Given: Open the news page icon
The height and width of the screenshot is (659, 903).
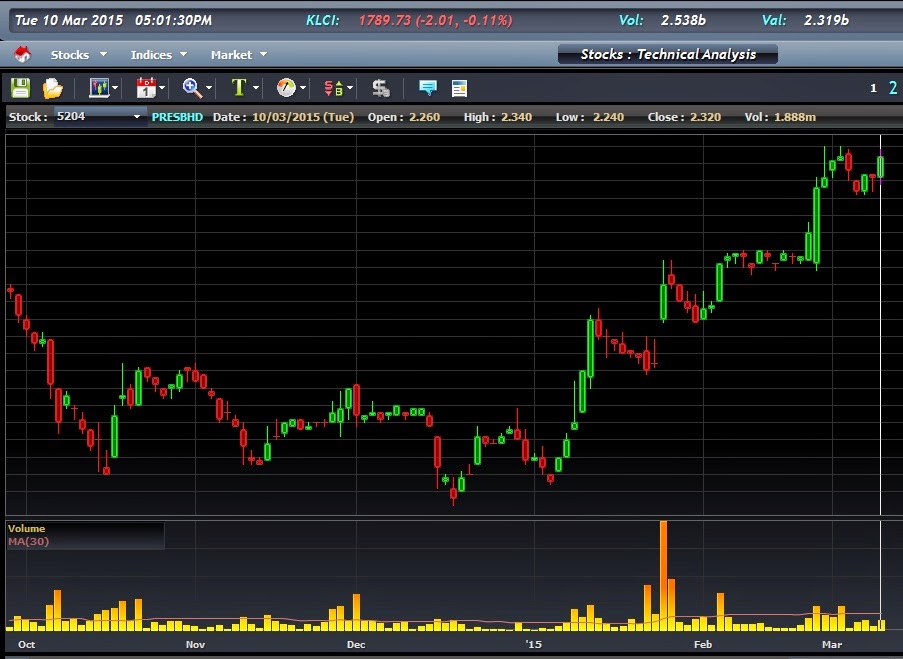Looking at the screenshot, I should pyautogui.click(x=460, y=88).
